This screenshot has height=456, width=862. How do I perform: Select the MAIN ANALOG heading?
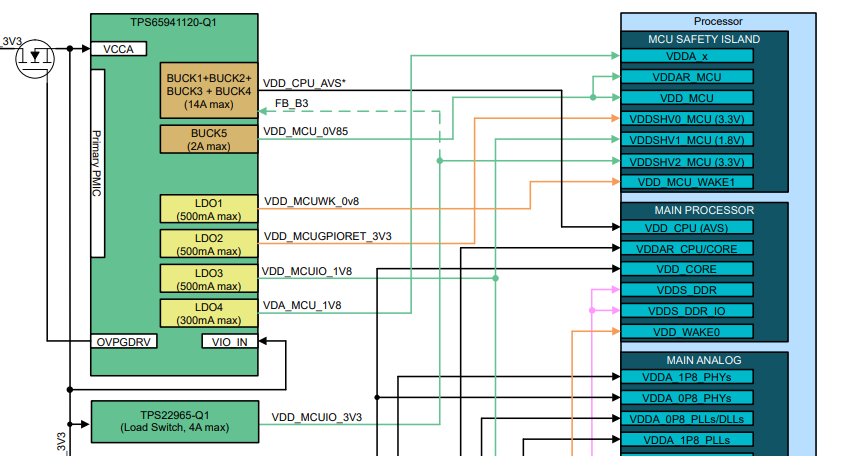[704, 360]
